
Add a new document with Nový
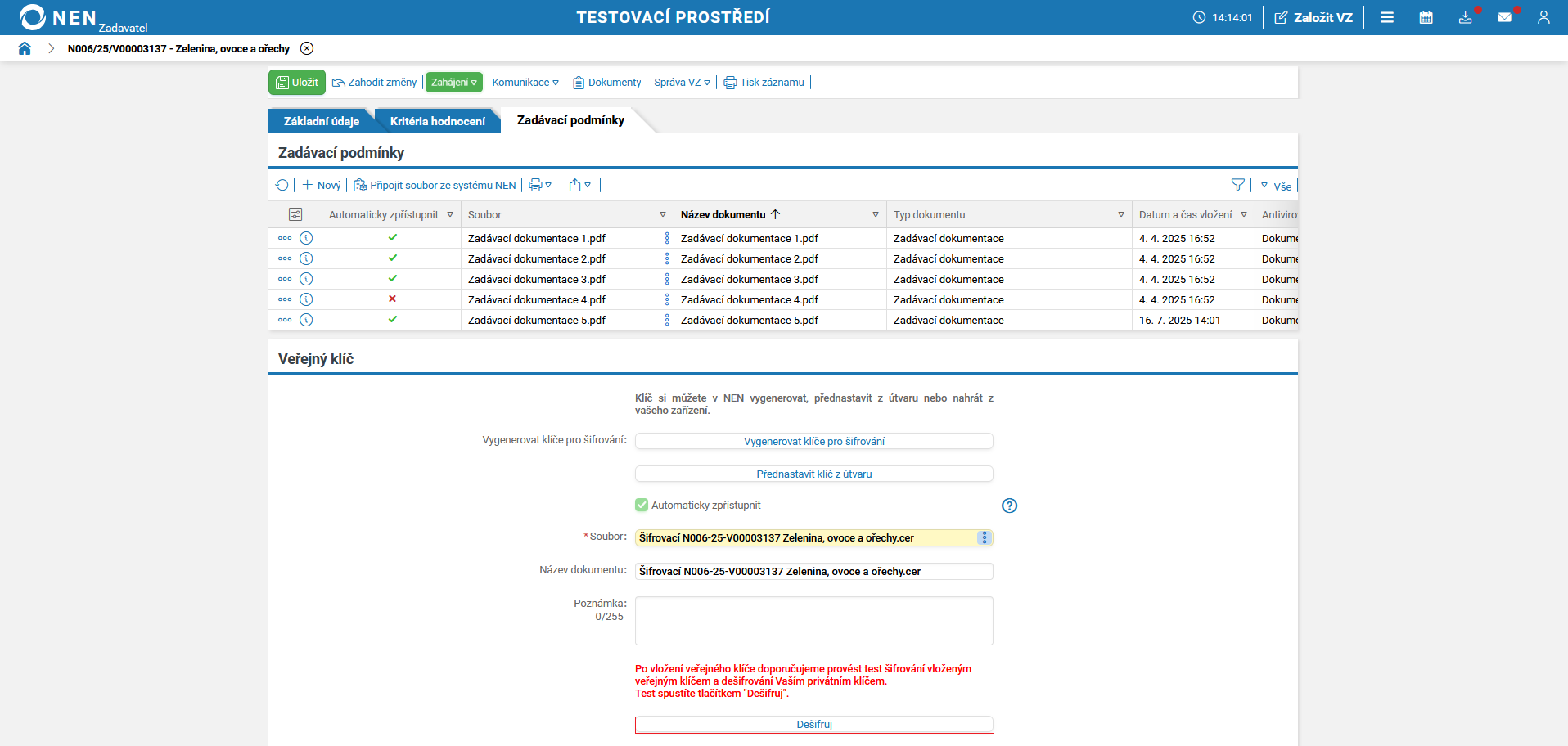(x=322, y=185)
